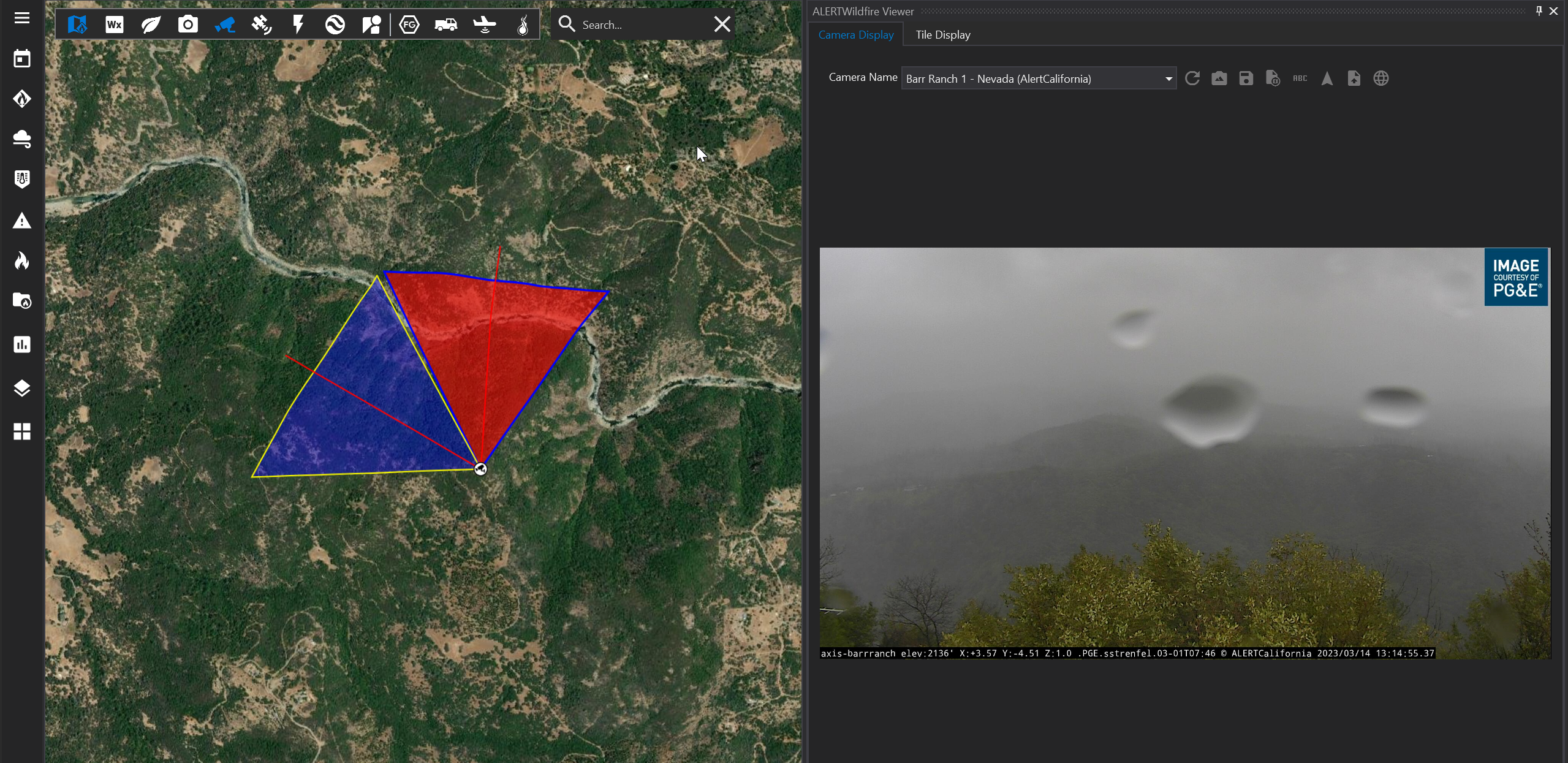Expand the Camera Name dropdown
Image resolution: width=1568 pixels, height=763 pixels.
click(1168, 79)
